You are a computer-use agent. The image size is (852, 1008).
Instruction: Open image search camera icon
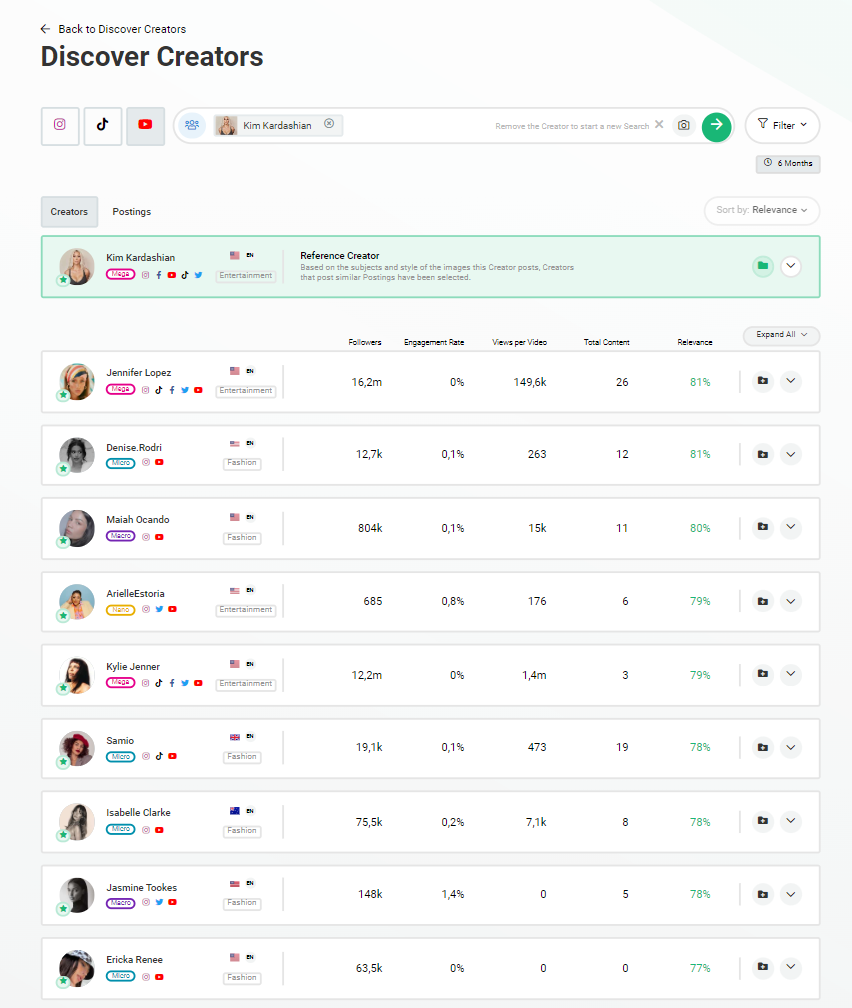click(684, 125)
